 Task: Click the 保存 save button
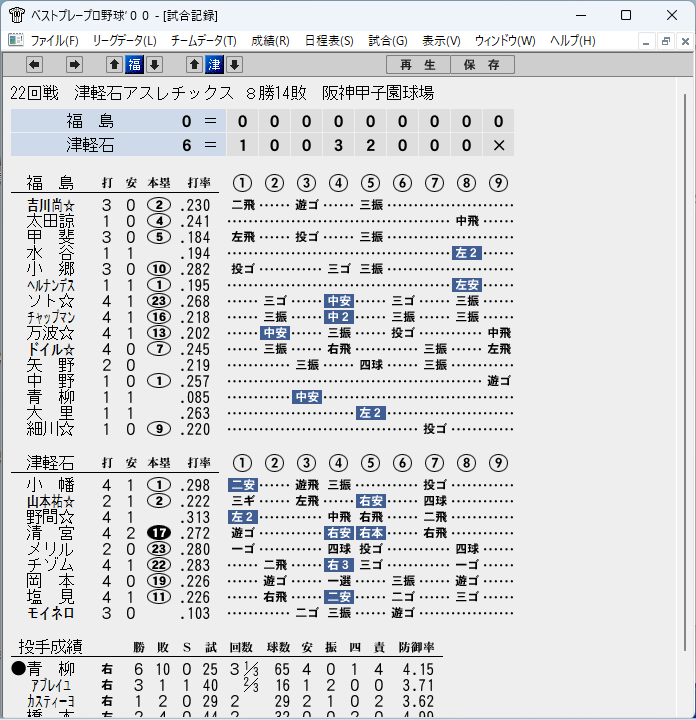click(482, 65)
